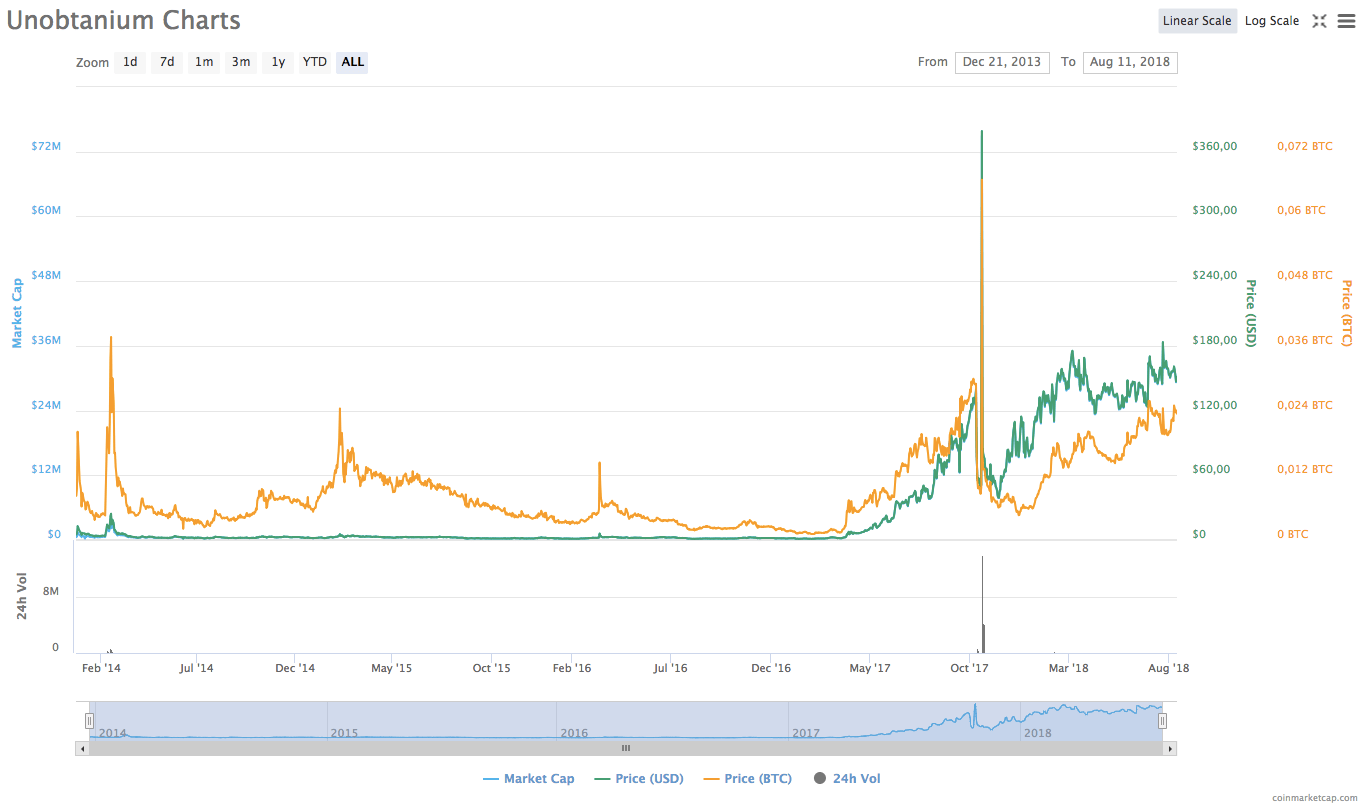Click the Unobtanium Charts title
Viewport: 1368px width, 806px height.
(124, 20)
